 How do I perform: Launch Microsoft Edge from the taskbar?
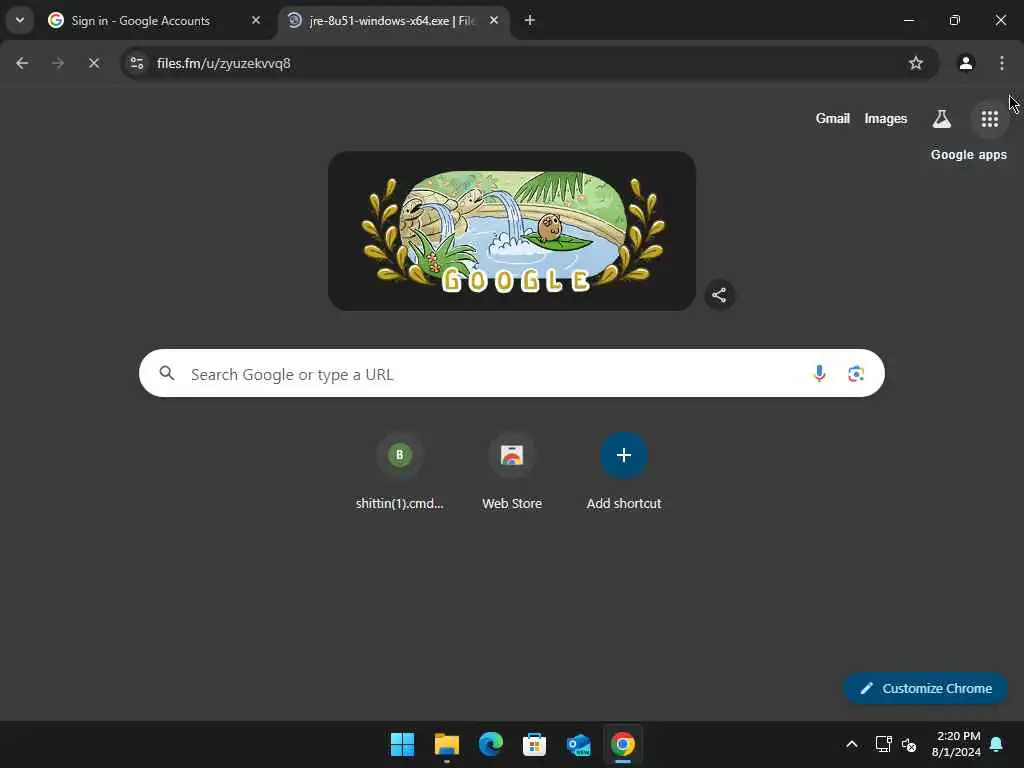pyautogui.click(x=490, y=744)
